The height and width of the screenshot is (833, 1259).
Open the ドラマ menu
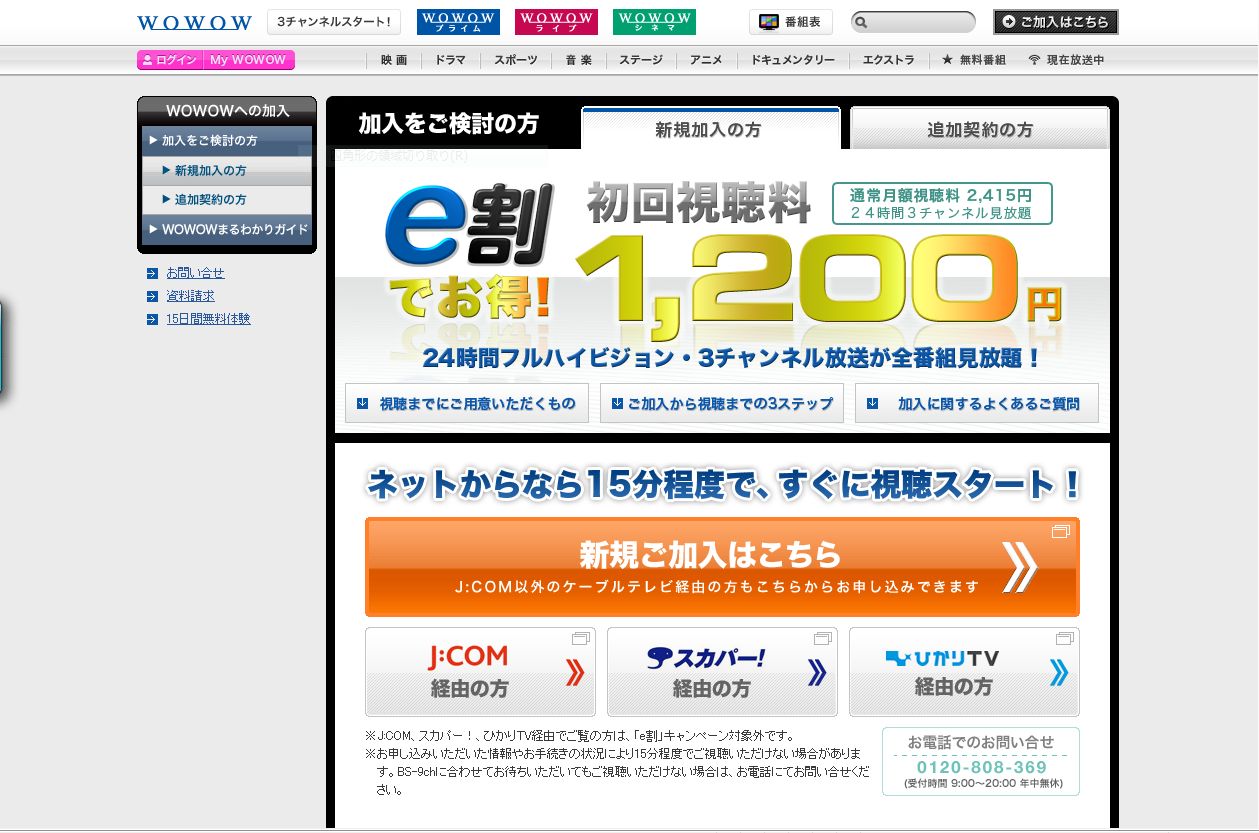click(x=450, y=60)
